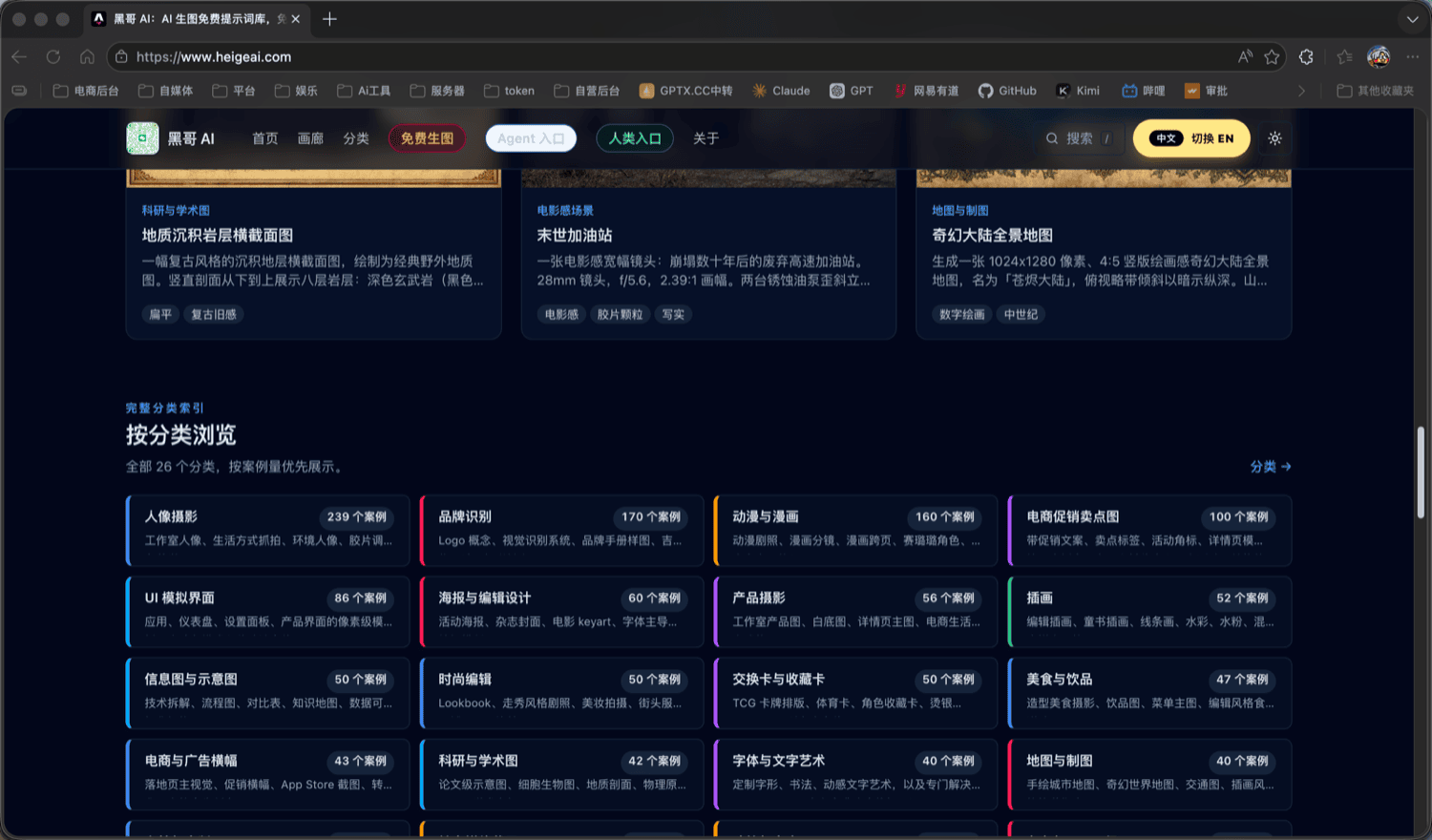Click the 免费生图 button

[427, 138]
